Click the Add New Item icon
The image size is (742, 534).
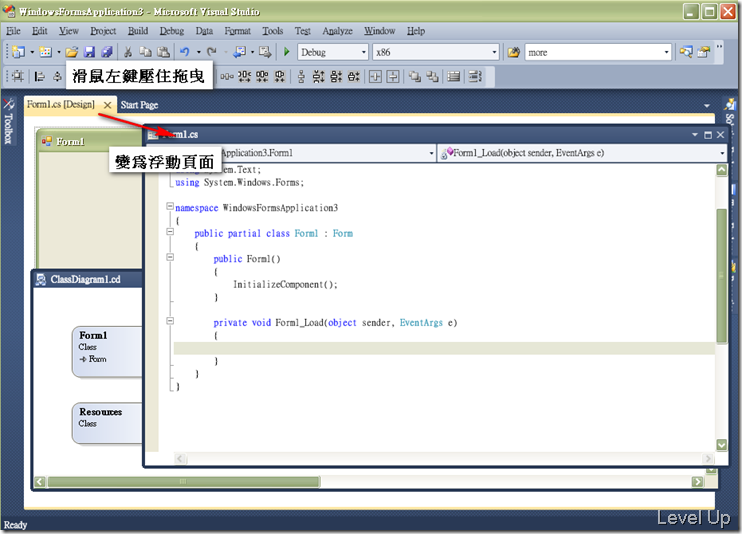(45, 52)
